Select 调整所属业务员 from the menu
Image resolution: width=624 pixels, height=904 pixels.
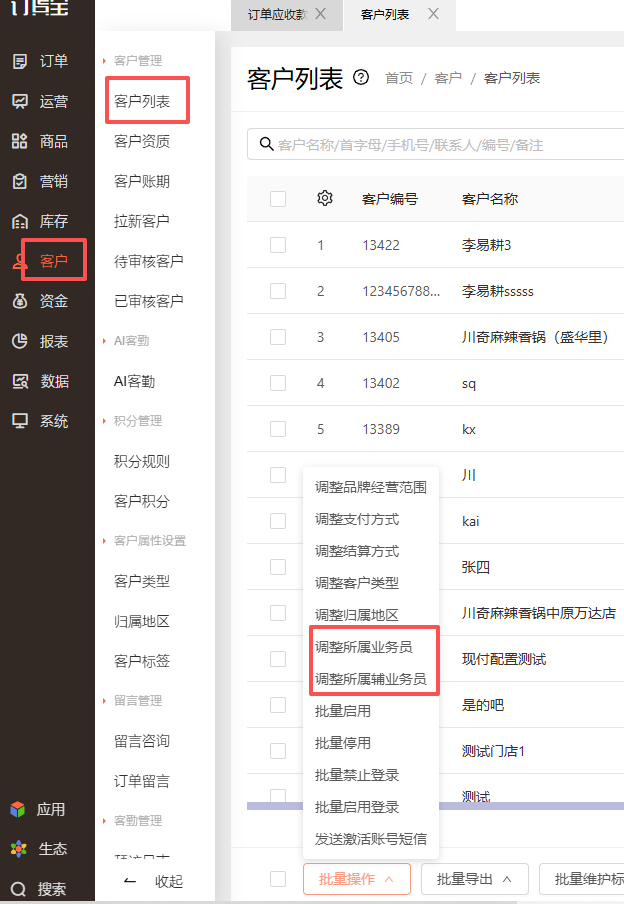pyautogui.click(x=364, y=647)
